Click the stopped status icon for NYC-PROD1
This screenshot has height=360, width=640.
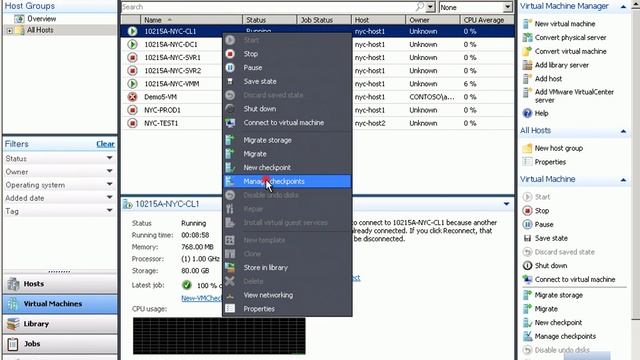tap(132, 110)
